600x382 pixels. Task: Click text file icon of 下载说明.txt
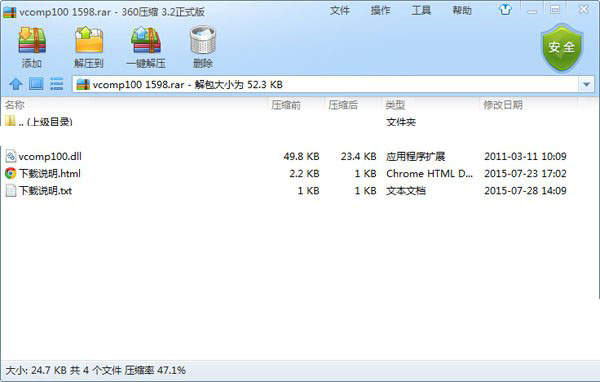(11, 191)
